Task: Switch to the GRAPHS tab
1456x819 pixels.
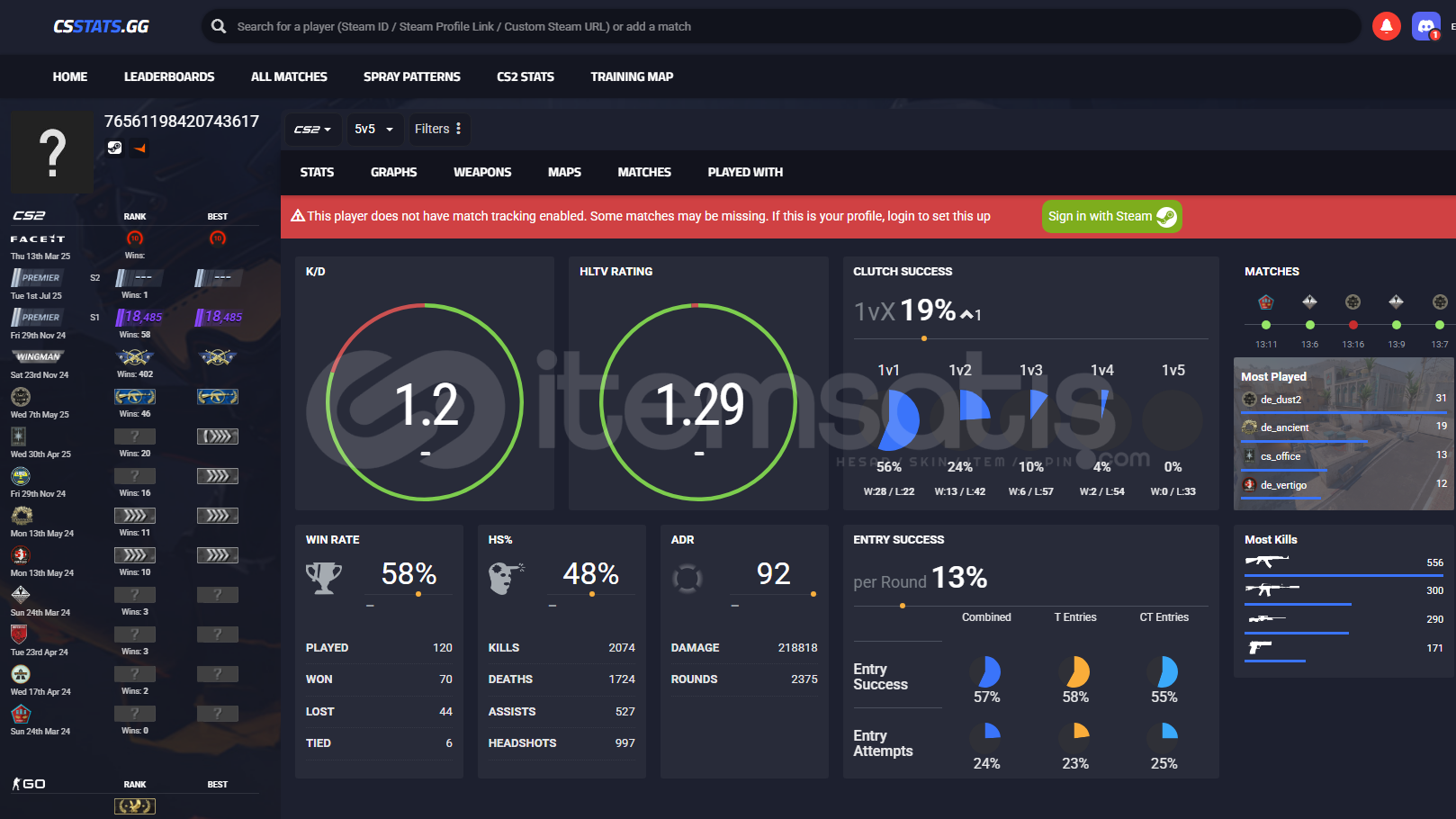Action: (x=394, y=172)
